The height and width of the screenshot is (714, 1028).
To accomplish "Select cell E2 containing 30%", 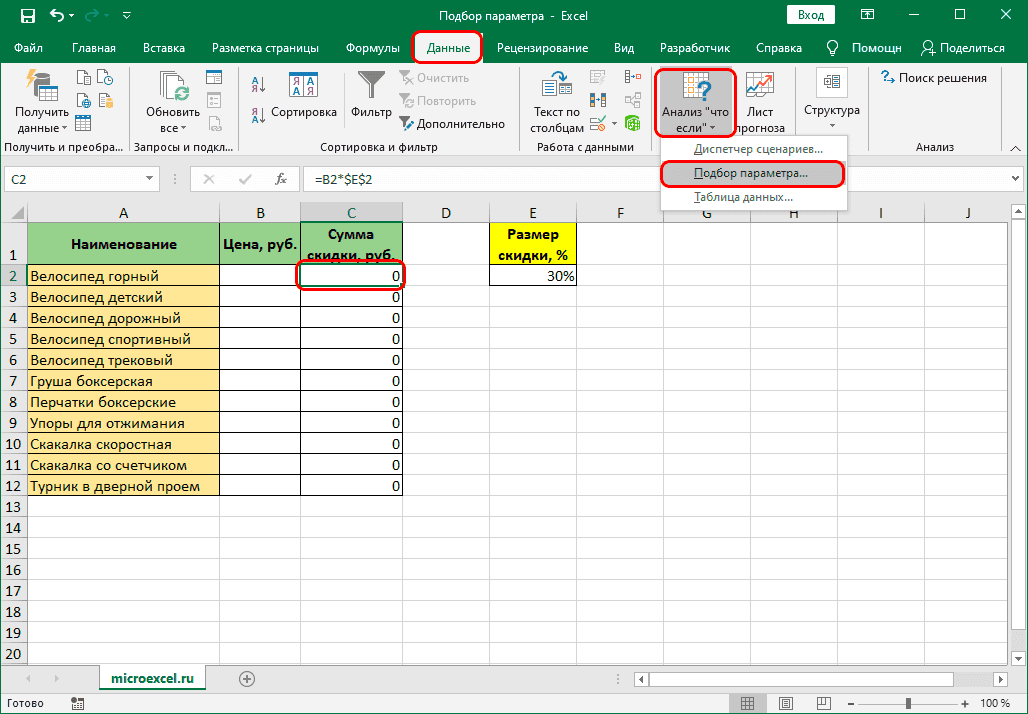I will click(533, 276).
